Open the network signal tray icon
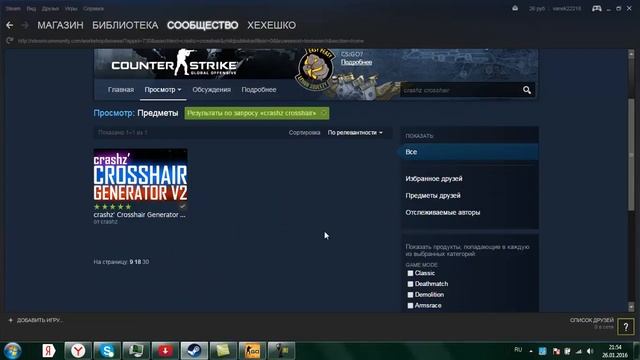The height and width of the screenshot is (360, 640). 578,351
